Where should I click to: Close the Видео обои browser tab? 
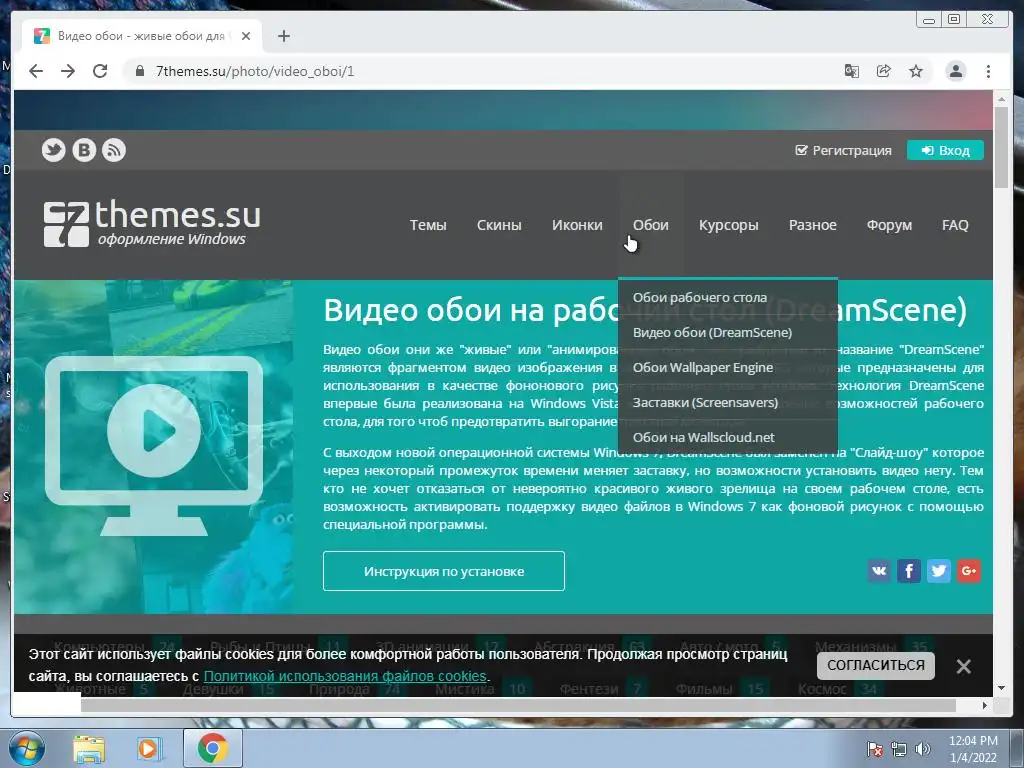tap(246, 36)
